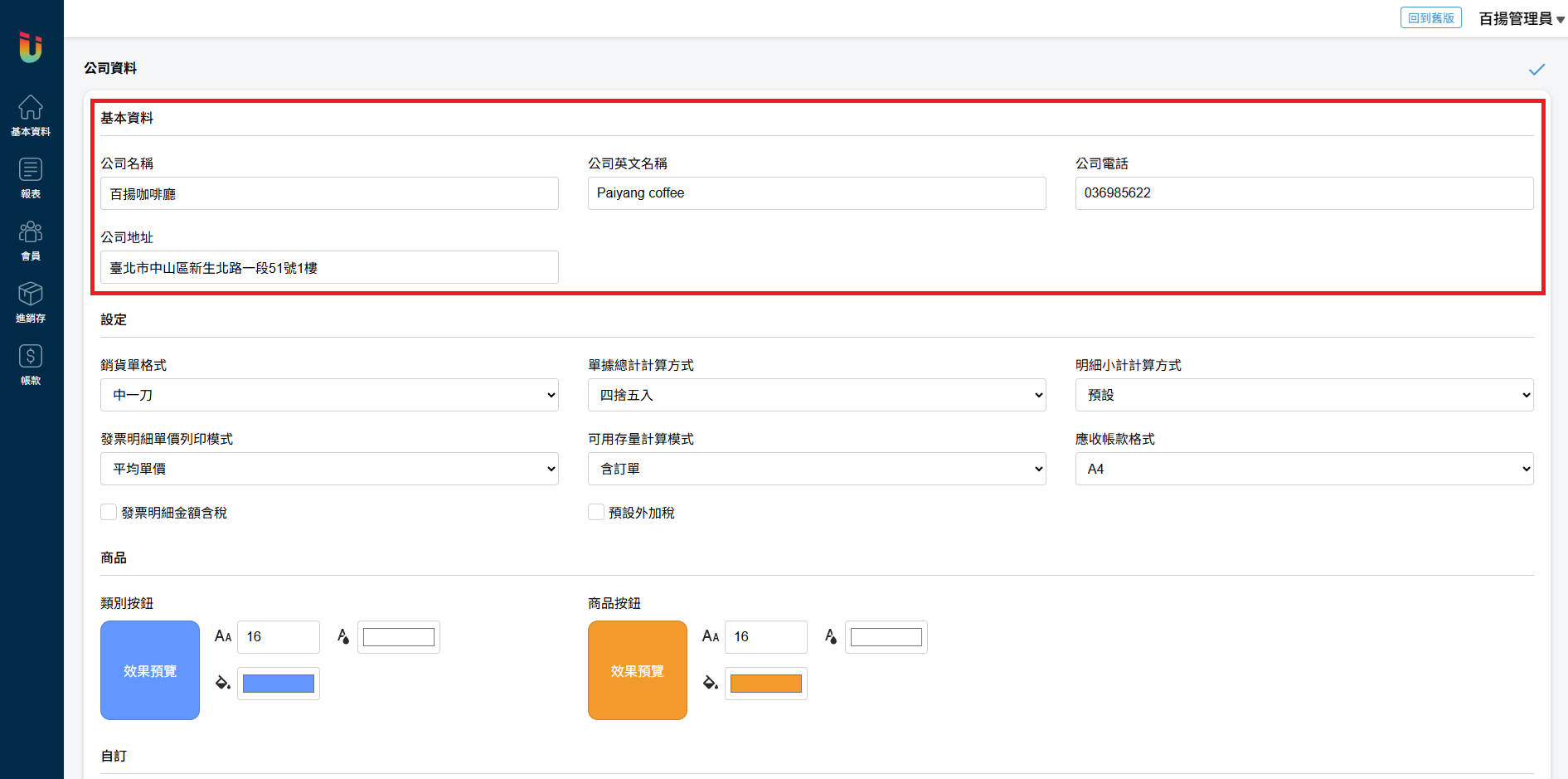
Task: Open the 可用存量計算模式 dropdown
Action: (x=817, y=469)
